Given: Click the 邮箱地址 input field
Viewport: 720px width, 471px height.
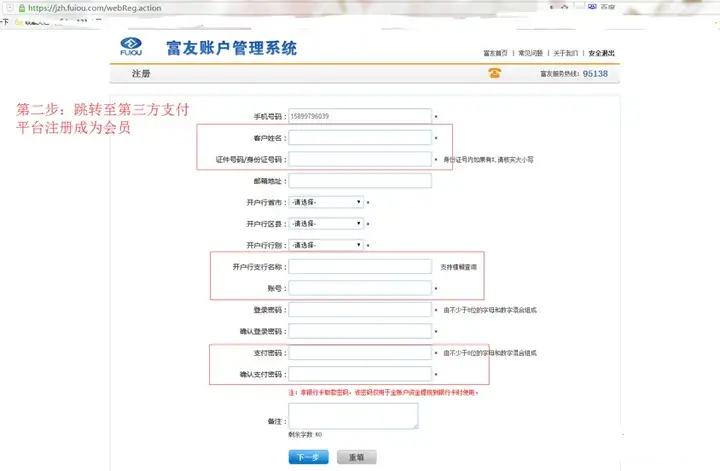Looking at the screenshot, I should coord(360,181).
